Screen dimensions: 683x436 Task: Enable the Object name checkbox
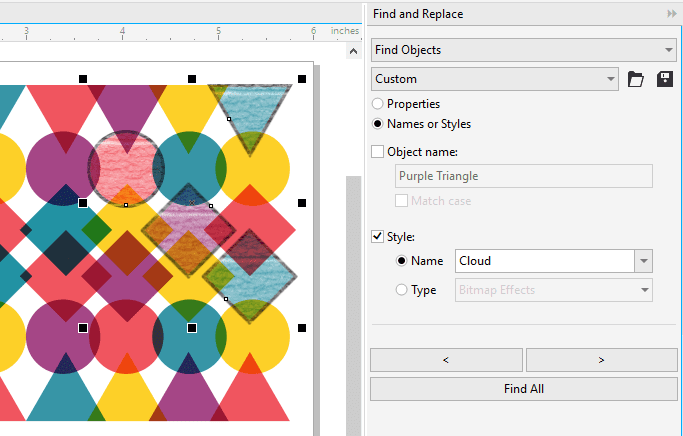[378, 152]
